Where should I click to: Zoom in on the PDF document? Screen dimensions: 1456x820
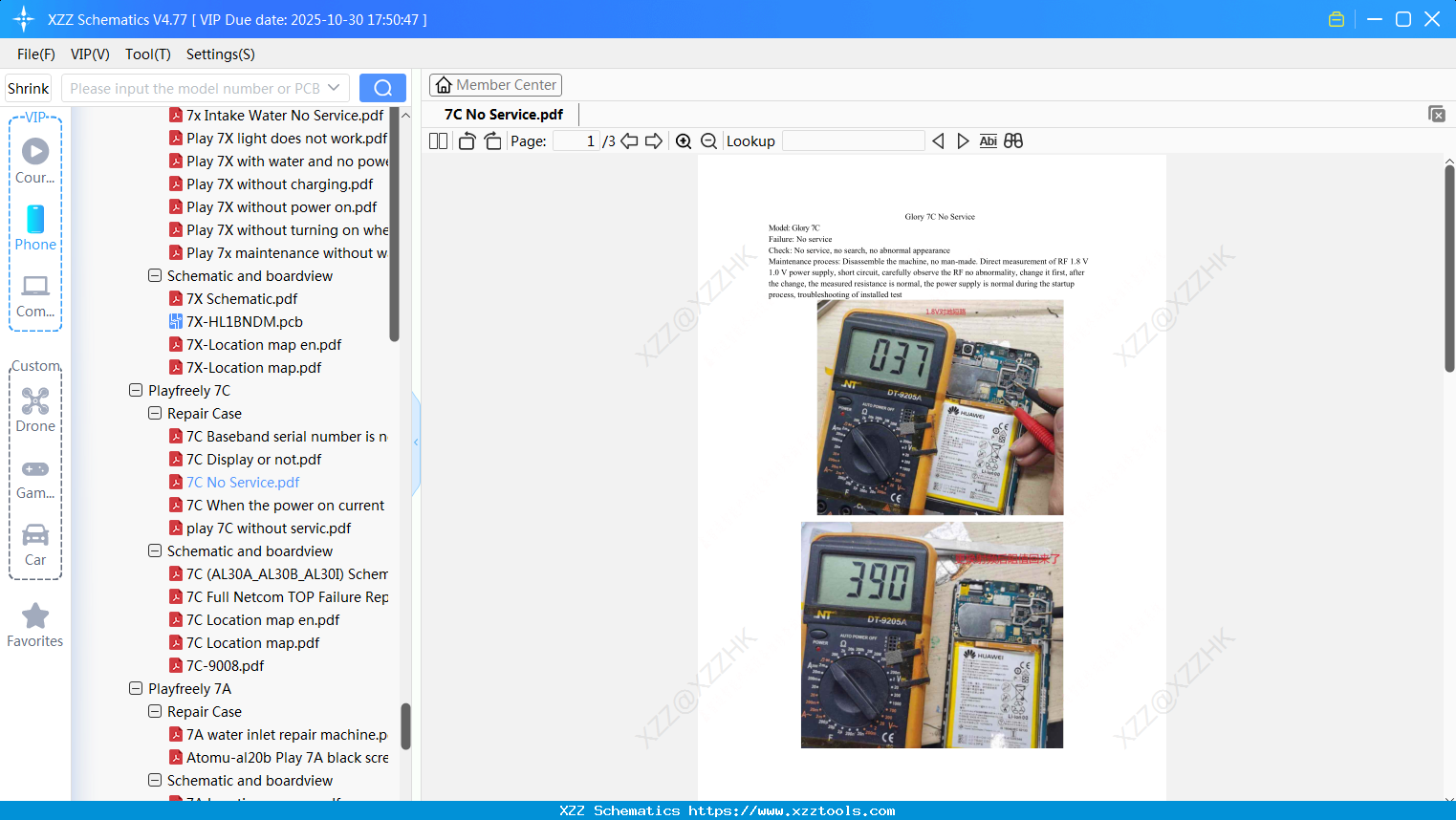[x=684, y=141]
